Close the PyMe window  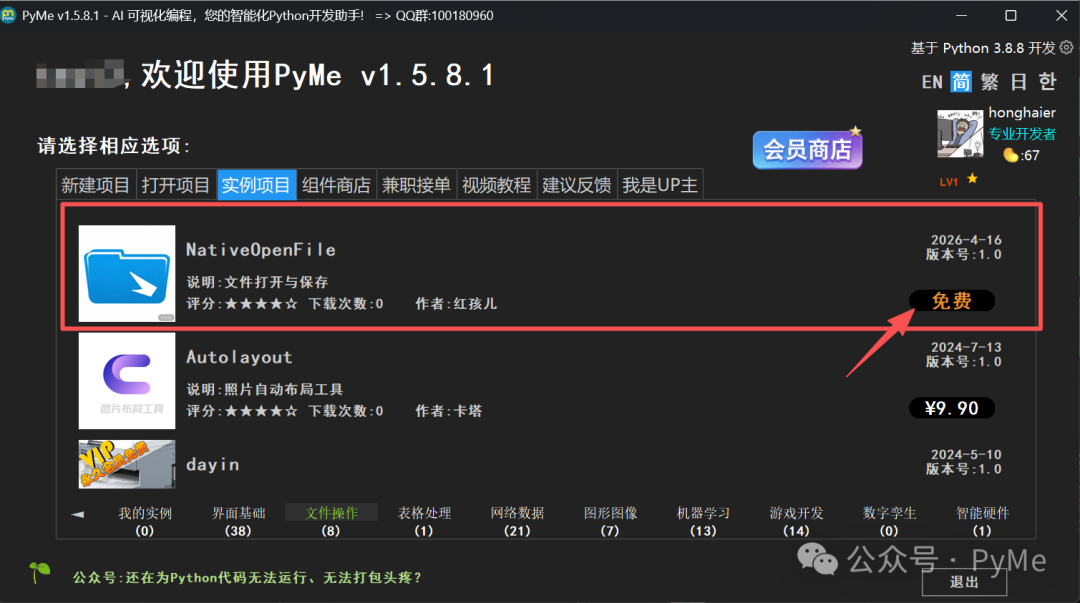pos(1061,15)
